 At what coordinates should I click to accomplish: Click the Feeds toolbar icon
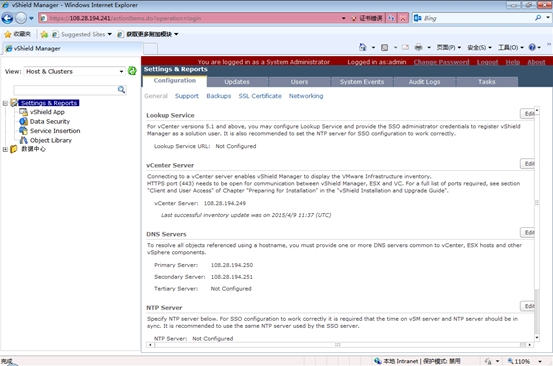tap(385, 47)
